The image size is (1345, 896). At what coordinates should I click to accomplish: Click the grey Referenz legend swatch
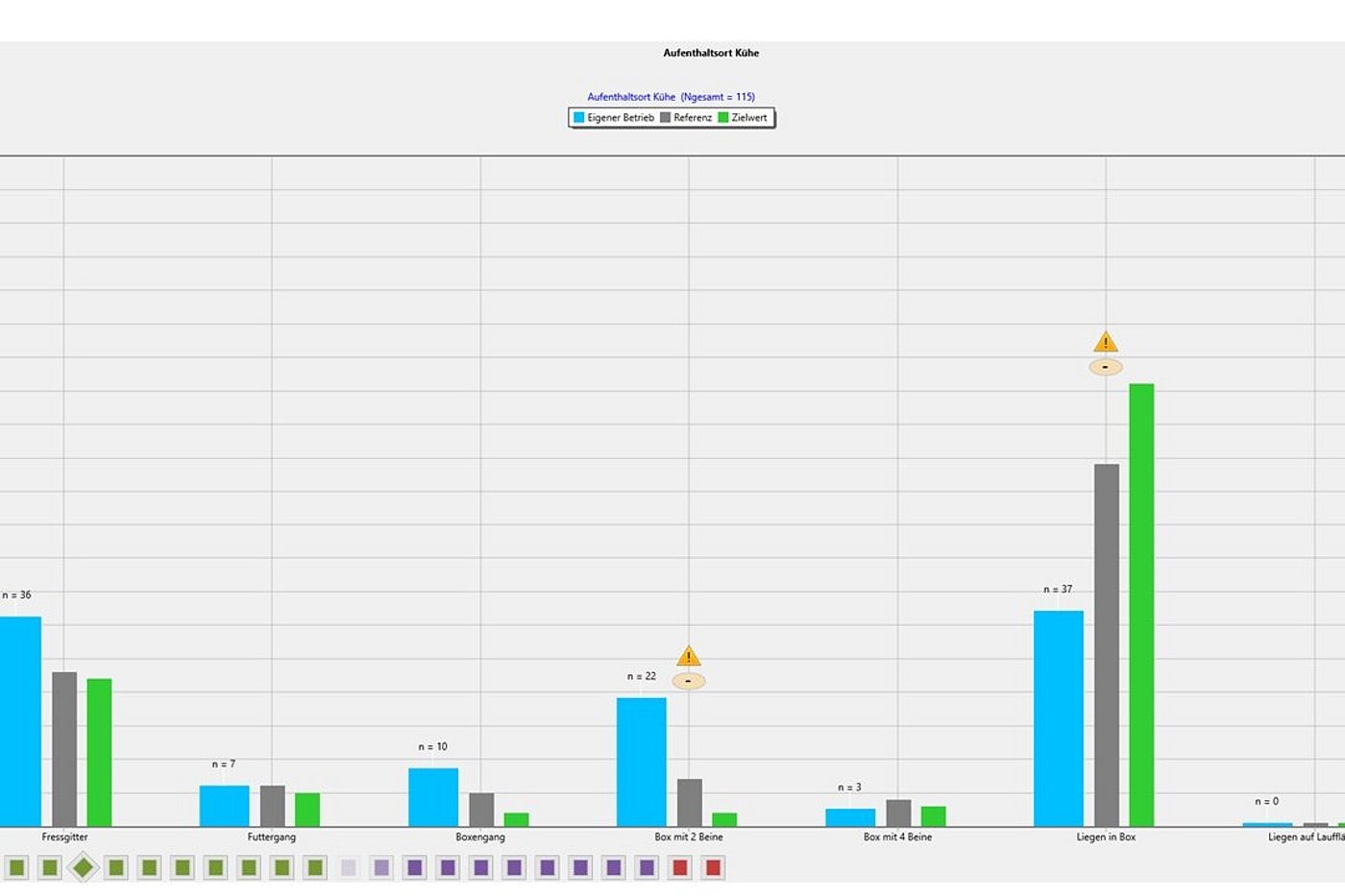pyautogui.click(x=666, y=117)
